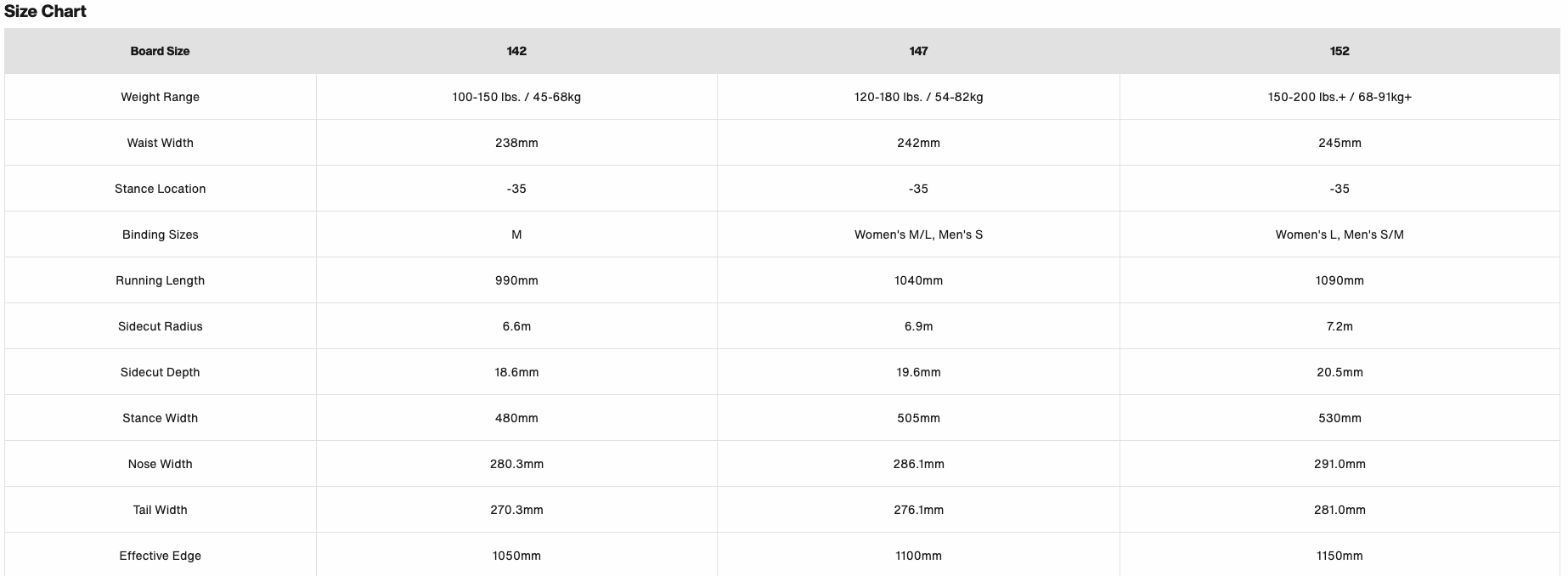Select the Weight Range row label
The image size is (1568, 576).
[160, 97]
